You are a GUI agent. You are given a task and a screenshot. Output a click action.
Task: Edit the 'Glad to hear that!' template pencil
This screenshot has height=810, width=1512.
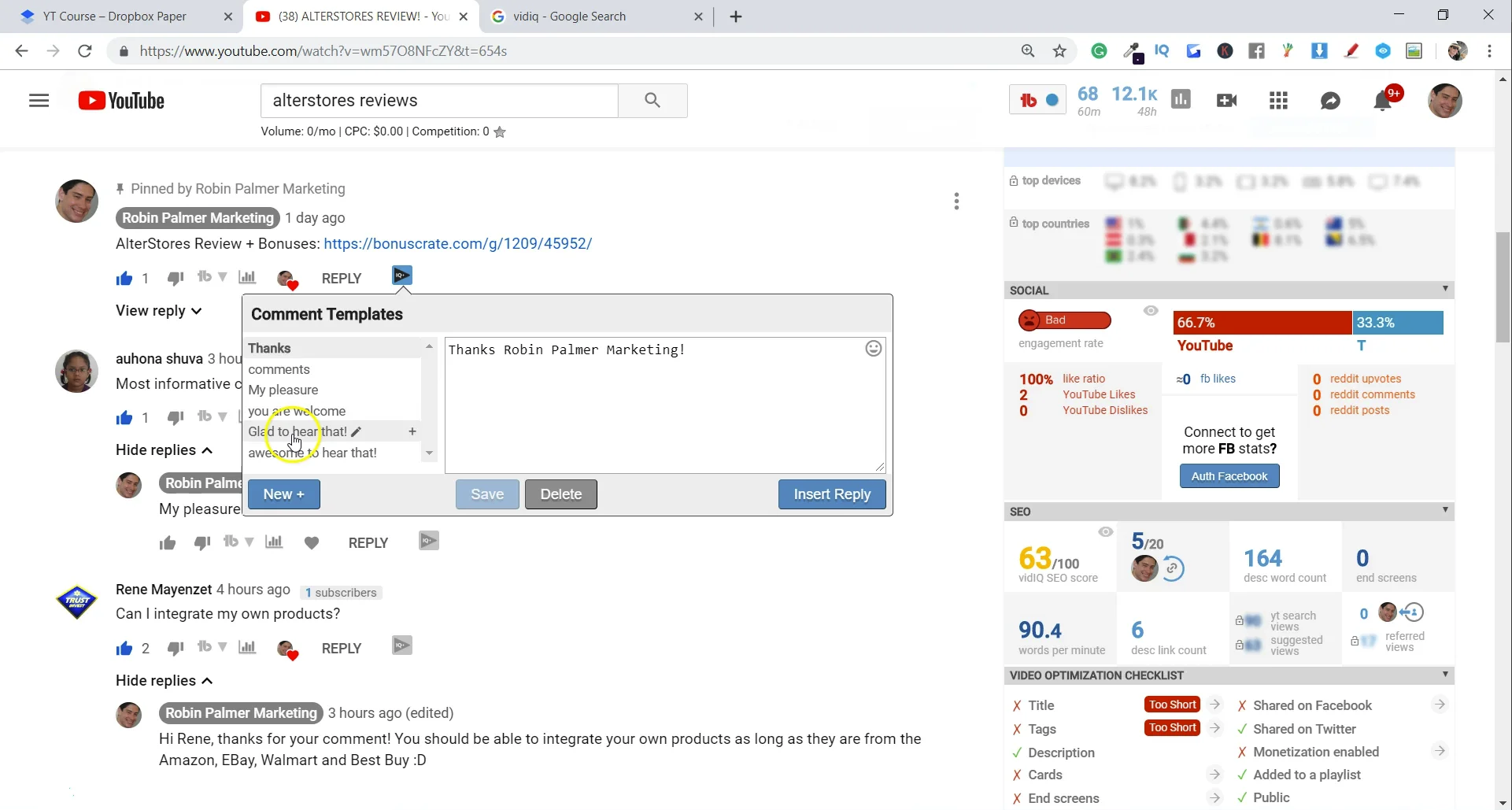(x=357, y=431)
